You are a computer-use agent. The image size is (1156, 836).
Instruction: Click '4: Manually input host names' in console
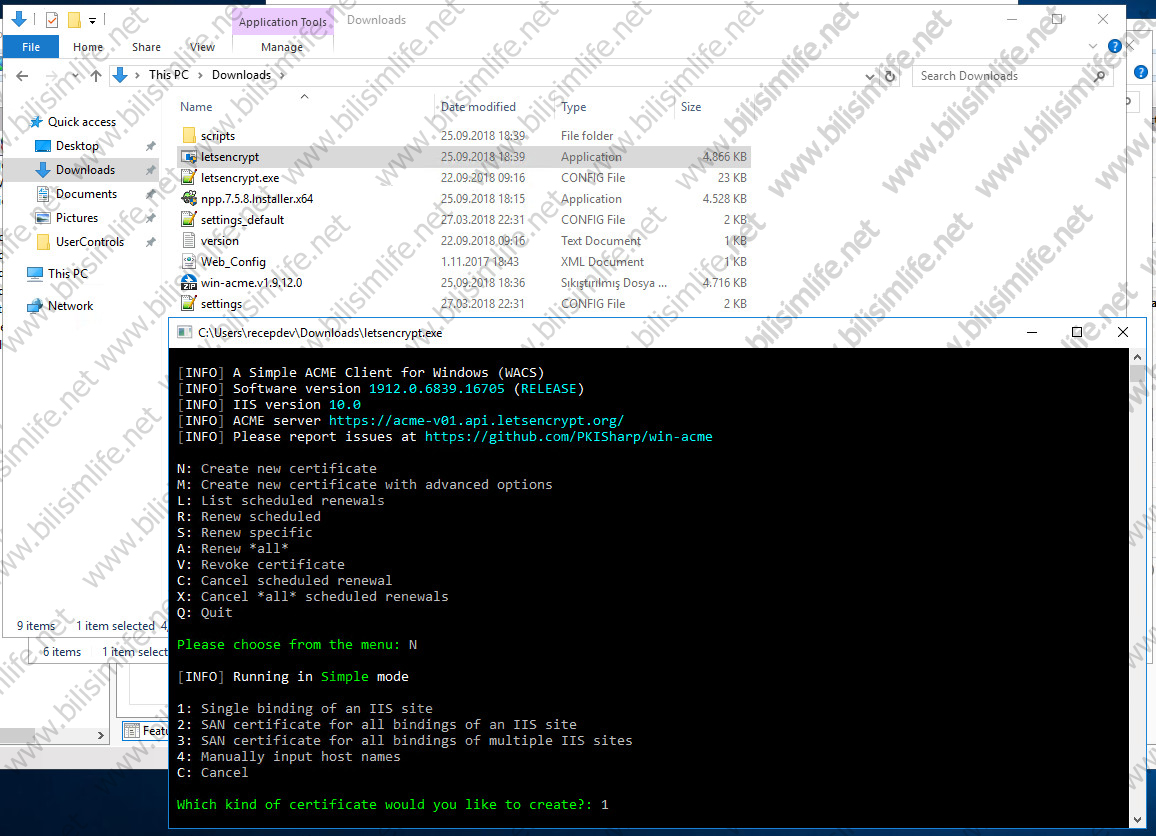[288, 756]
